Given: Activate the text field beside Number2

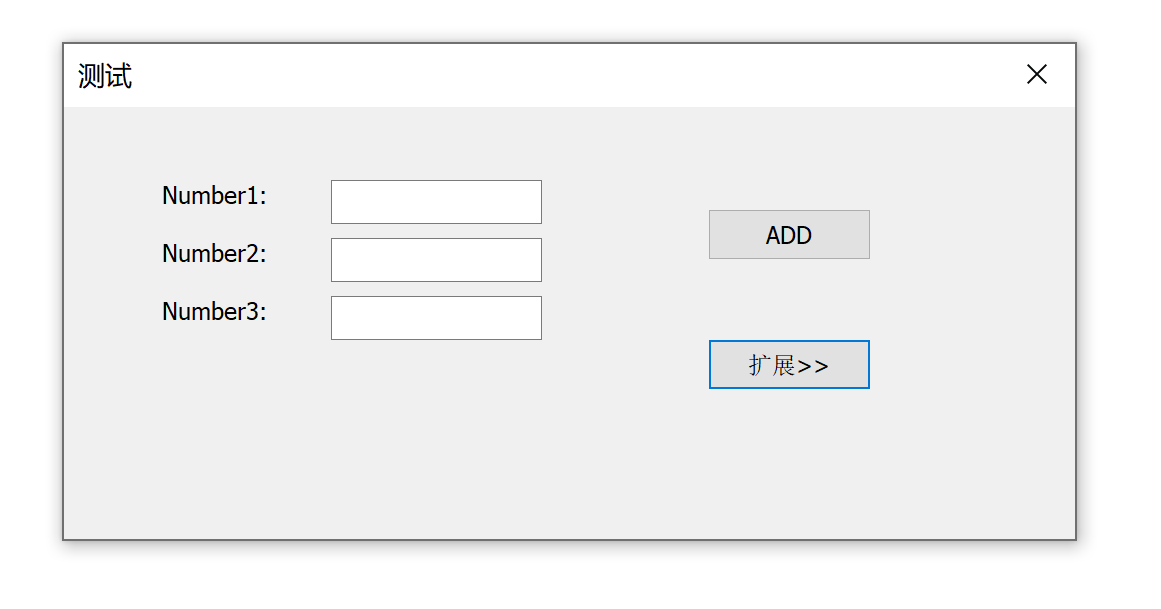Looking at the screenshot, I should coord(436,260).
